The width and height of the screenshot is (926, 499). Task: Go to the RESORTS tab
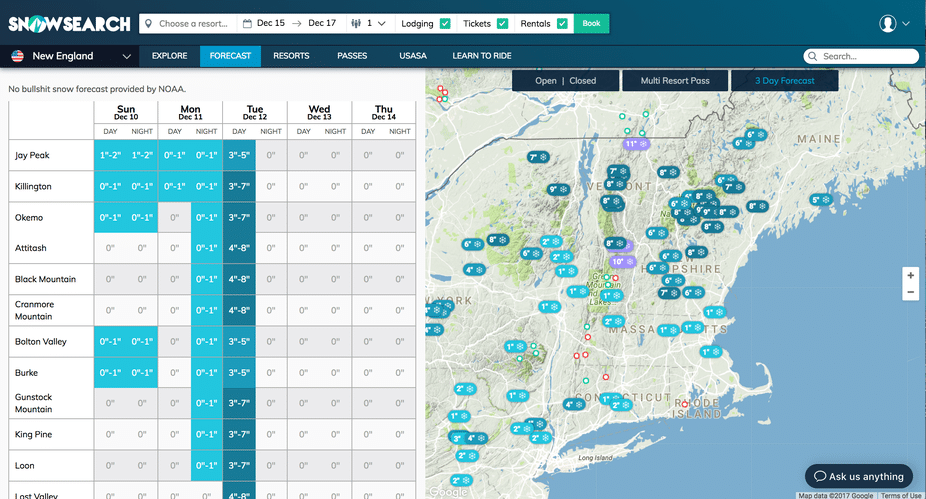pos(291,56)
